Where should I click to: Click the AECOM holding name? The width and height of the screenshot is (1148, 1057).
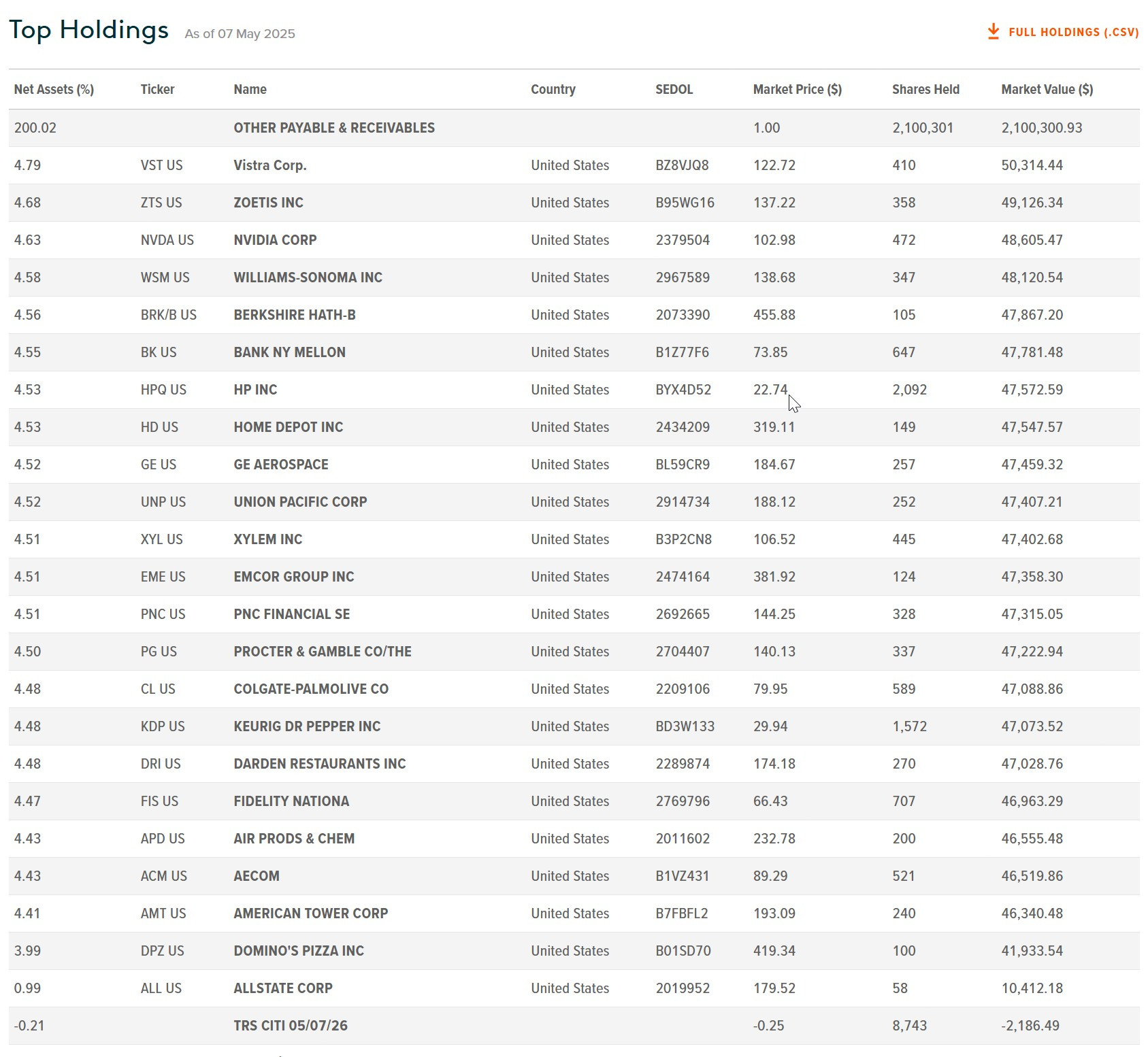257,876
